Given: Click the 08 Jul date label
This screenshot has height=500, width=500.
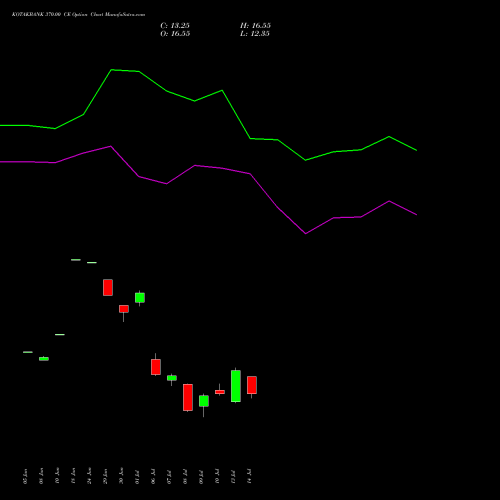Looking at the screenshot, I should pos(186,477).
